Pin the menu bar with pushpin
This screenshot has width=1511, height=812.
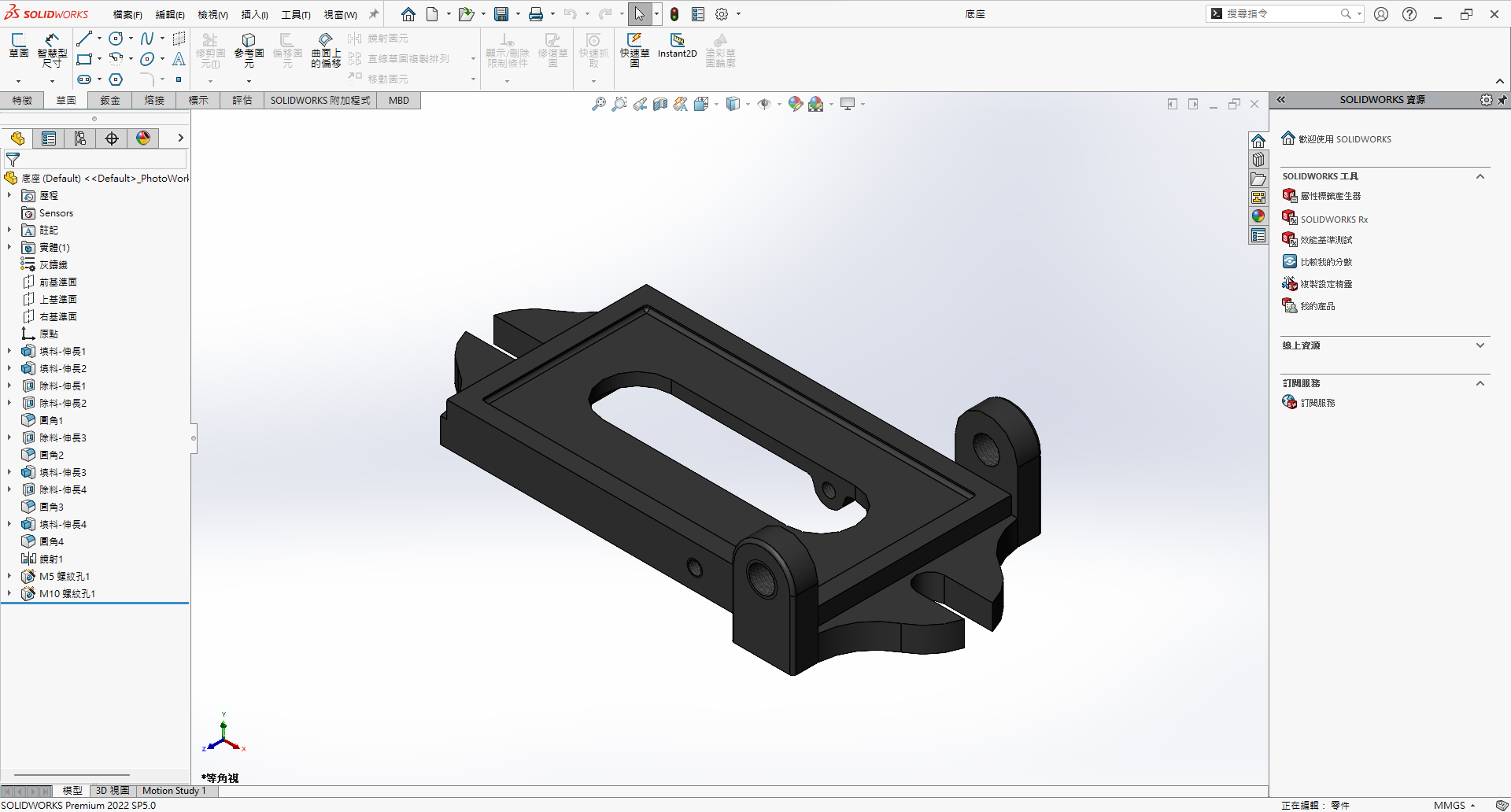(x=374, y=14)
